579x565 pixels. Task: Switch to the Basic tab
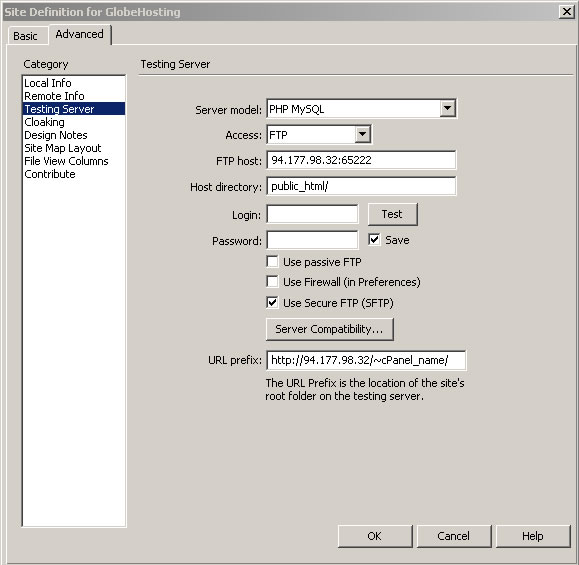tap(25, 36)
